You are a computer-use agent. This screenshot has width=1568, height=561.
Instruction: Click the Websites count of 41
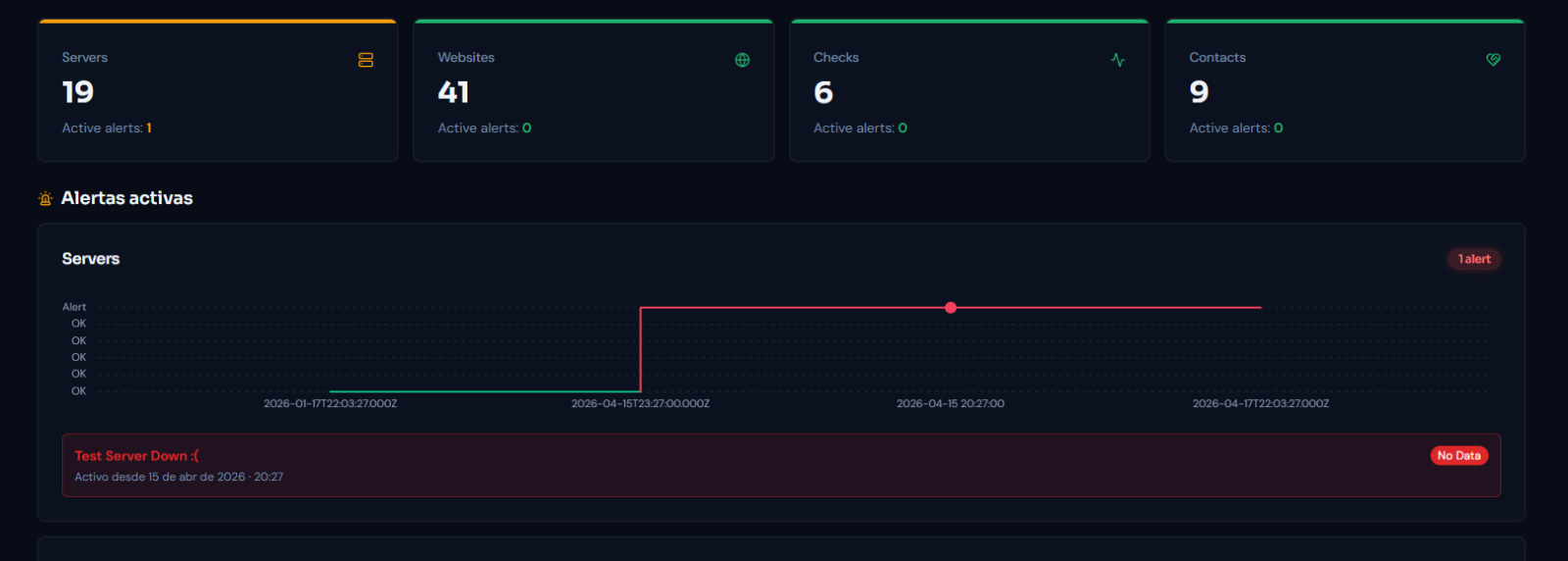(x=454, y=92)
